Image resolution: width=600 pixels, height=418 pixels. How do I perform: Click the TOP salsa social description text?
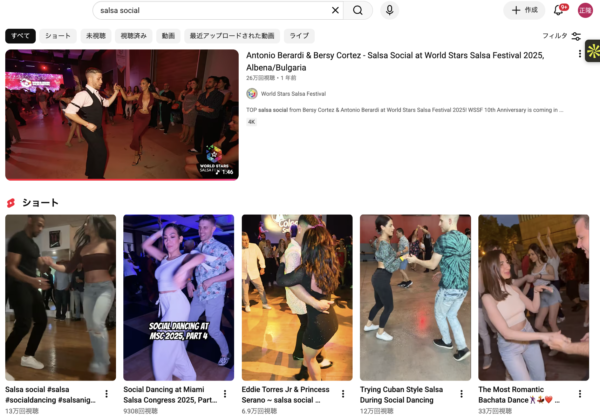[x=405, y=110]
